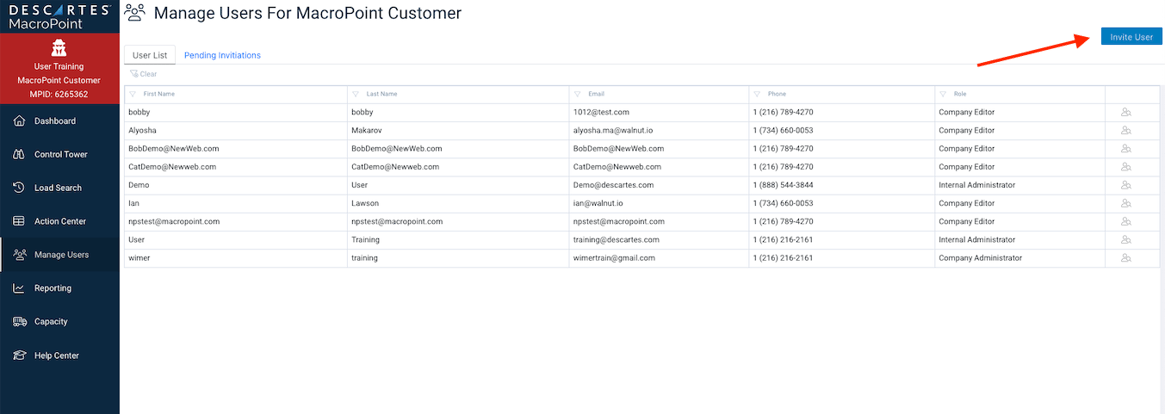Select email Demo@descartes.com
This screenshot has width=1165, height=414.
point(613,185)
